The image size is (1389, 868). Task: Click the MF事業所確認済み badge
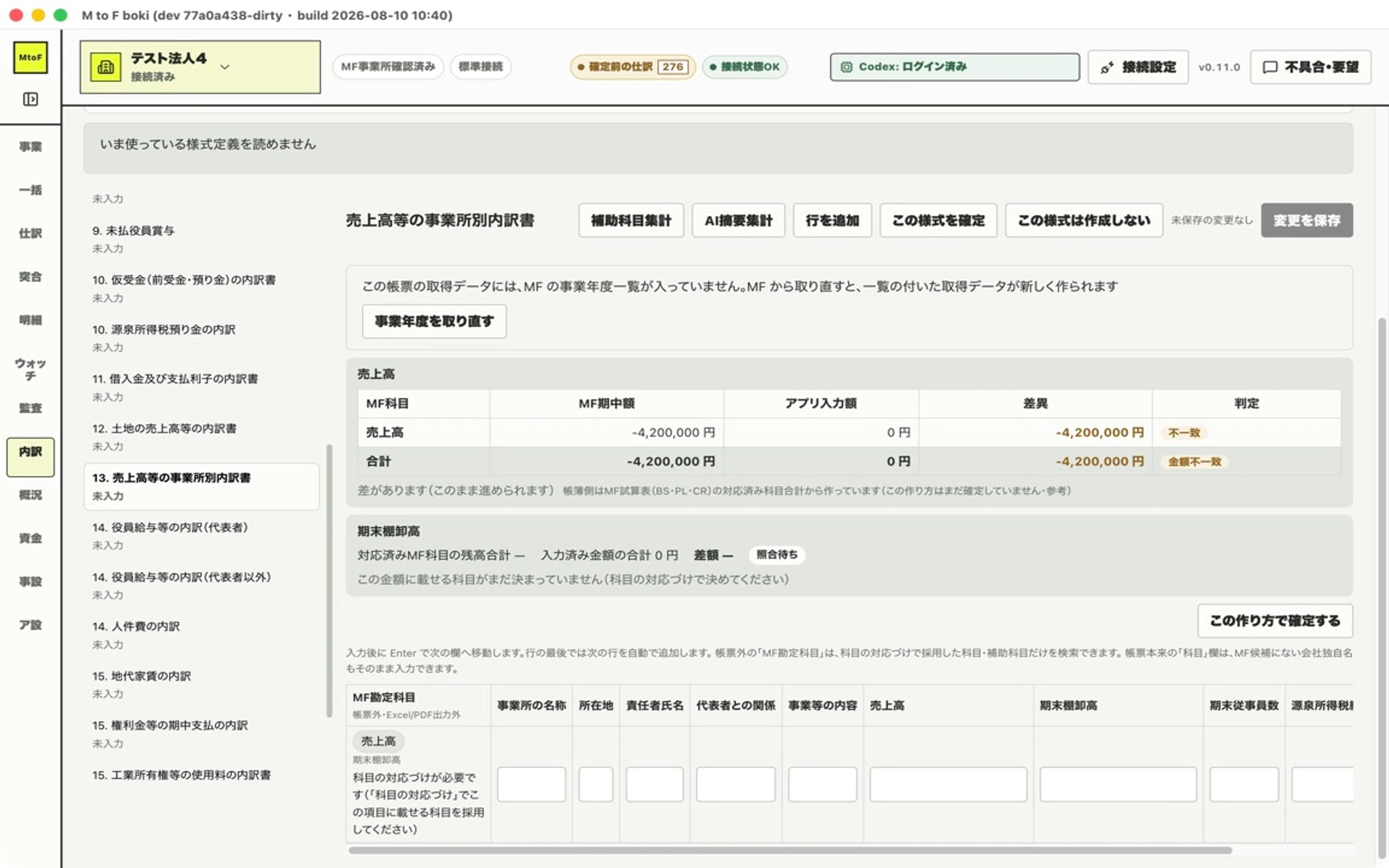pyautogui.click(x=388, y=67)
